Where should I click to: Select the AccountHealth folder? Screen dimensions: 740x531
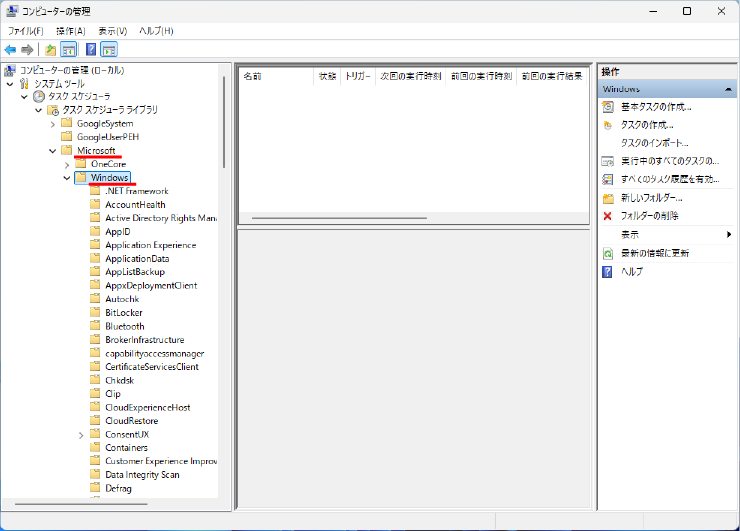point(135,205)
